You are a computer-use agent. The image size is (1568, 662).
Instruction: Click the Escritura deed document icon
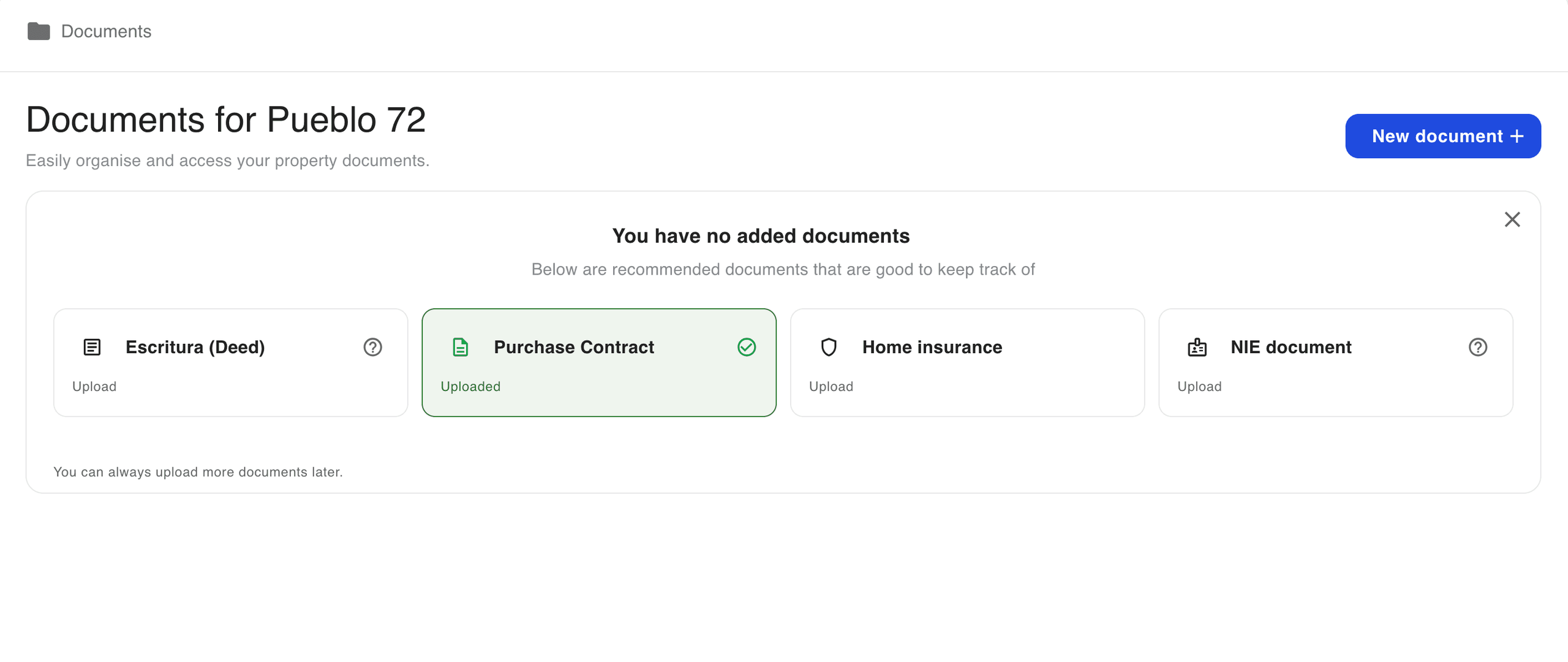pos(92,347)
